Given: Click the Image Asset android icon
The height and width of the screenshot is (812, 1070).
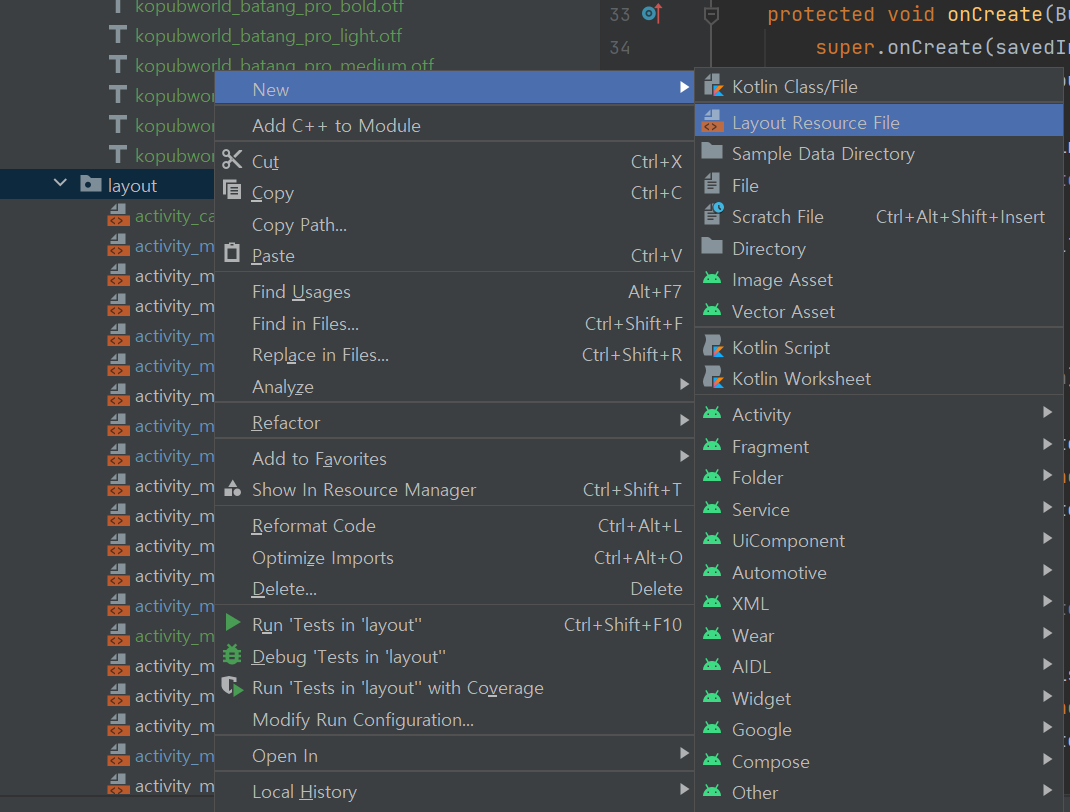Looking at the screenshot, I should 712,278.
